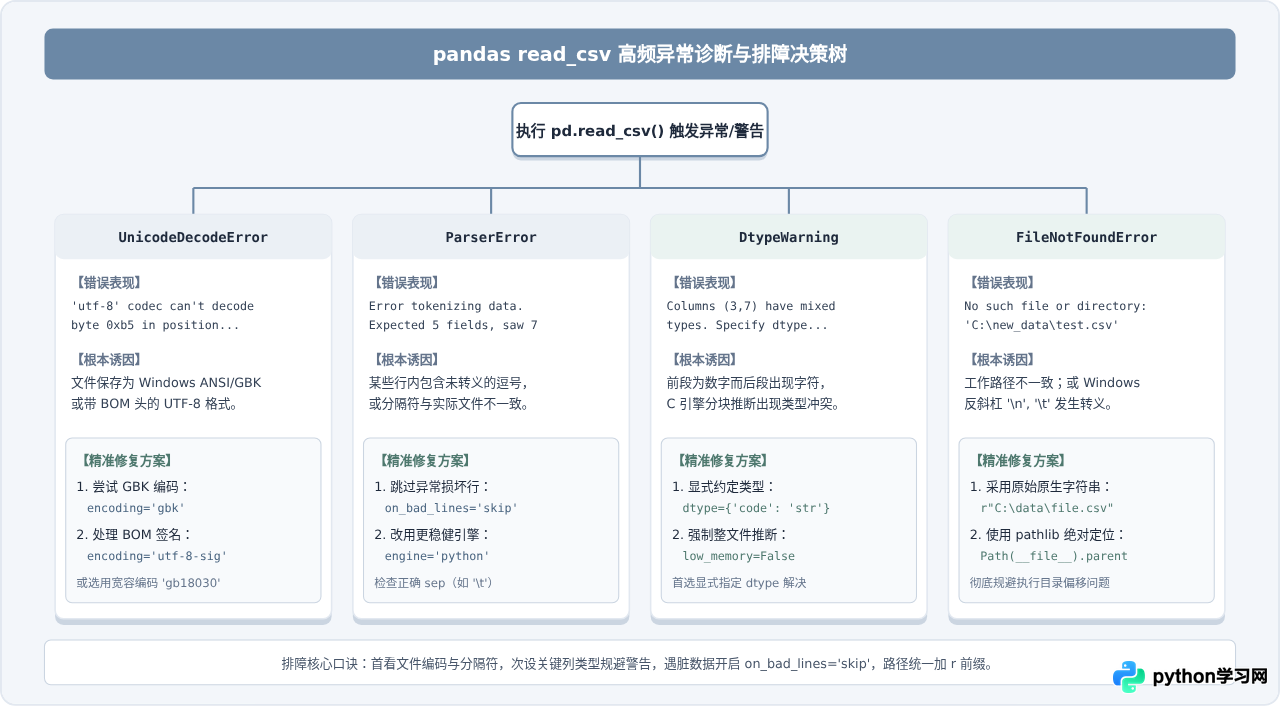Click the path 'C:\new_data\test.csv'
The image size is (1280, 706).
1041,325
